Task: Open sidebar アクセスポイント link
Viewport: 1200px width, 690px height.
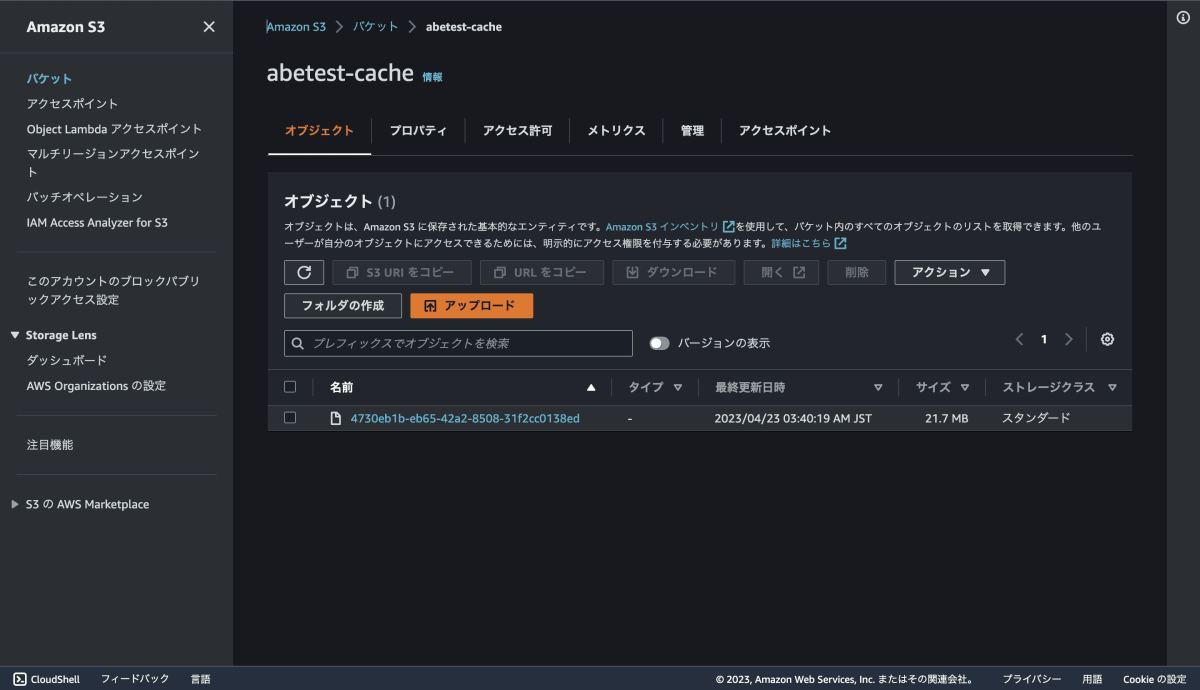Action: tap(72, 104)
